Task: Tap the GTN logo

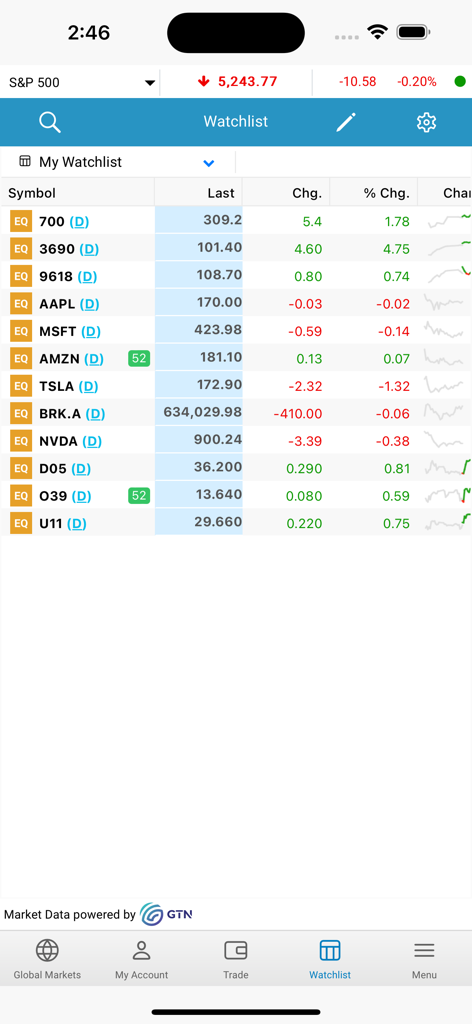Action: click(x=166, y=914)
